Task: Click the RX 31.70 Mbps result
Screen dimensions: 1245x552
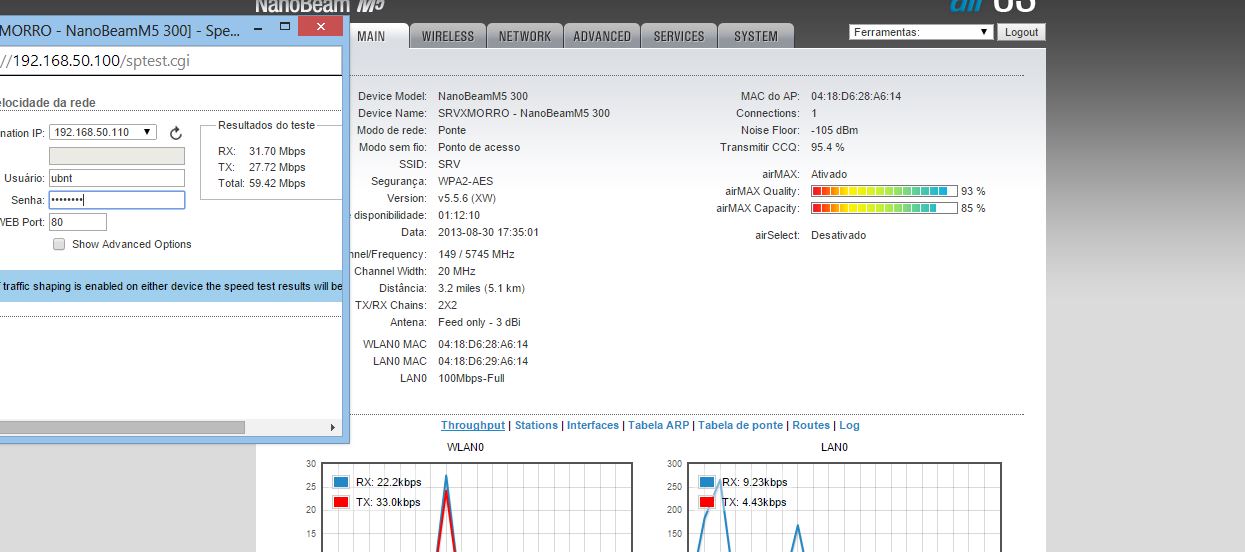Action: (277, 151)
